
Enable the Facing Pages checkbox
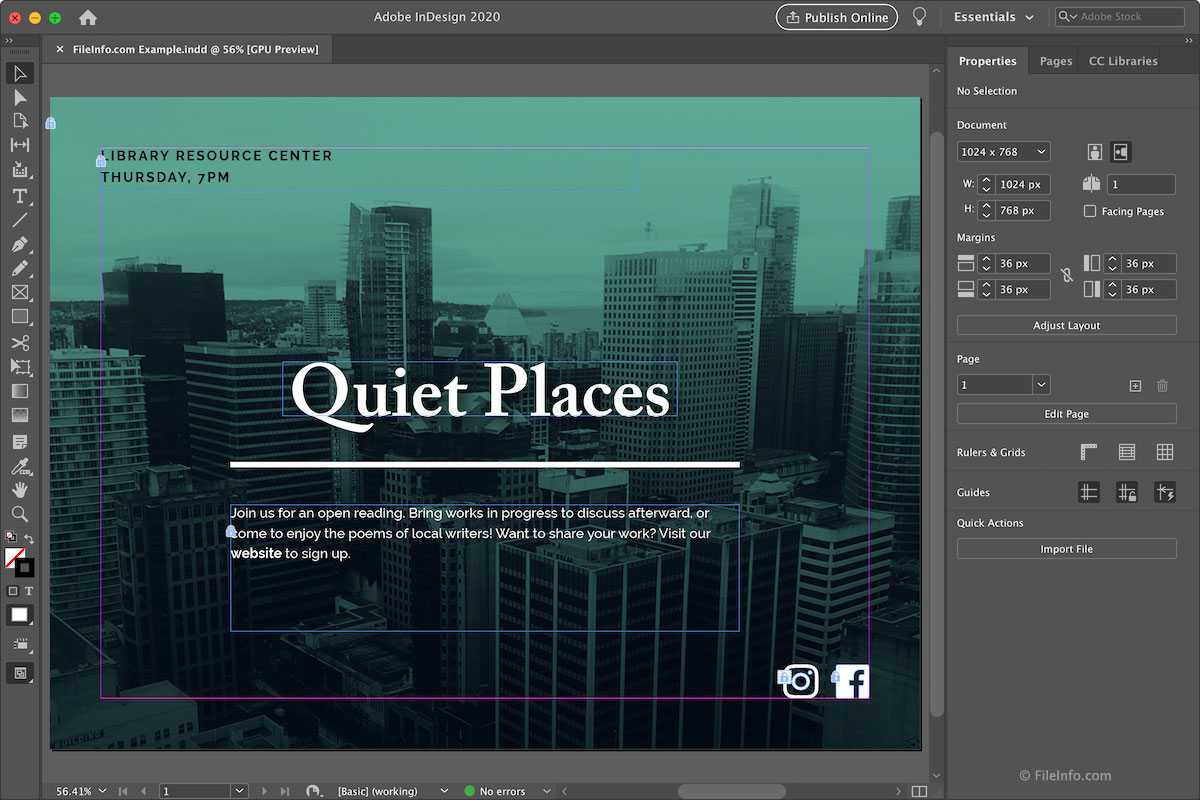[1090, 211]
